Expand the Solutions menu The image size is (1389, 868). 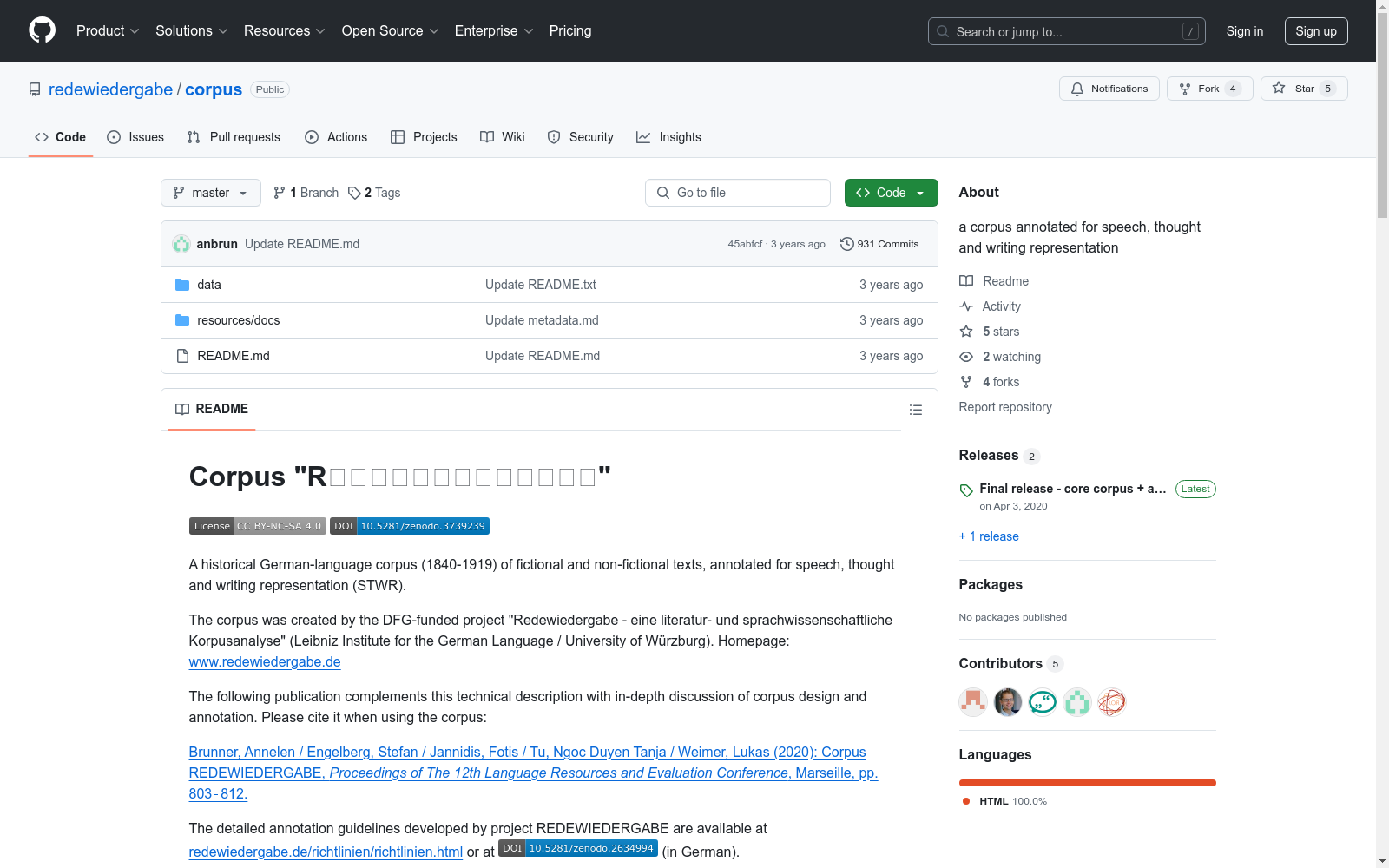(192, 31)
